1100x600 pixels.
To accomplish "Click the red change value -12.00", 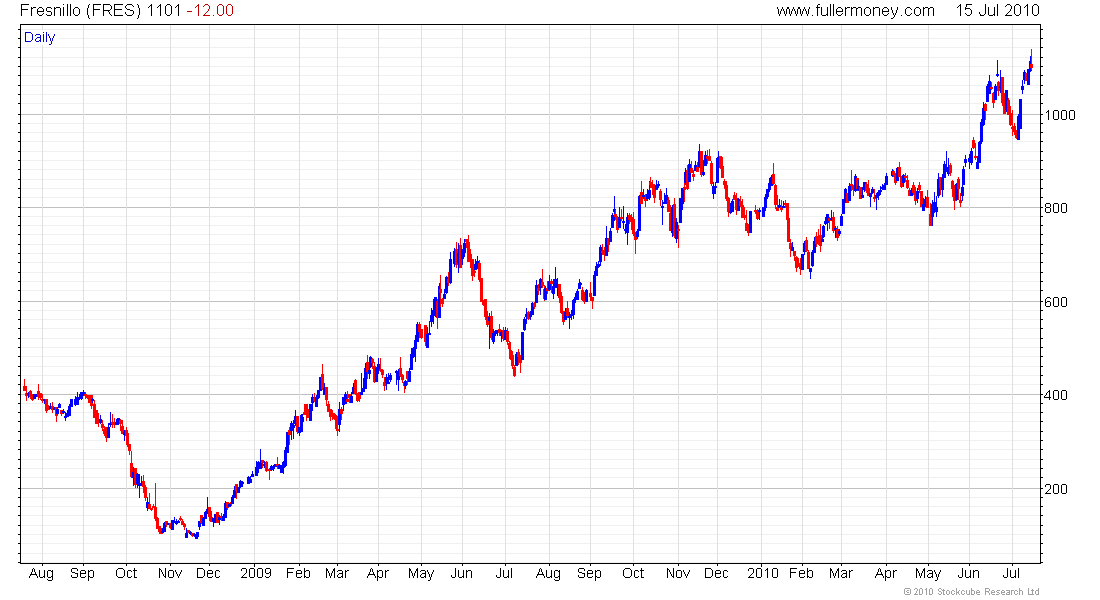I will (x=210, y=11).
